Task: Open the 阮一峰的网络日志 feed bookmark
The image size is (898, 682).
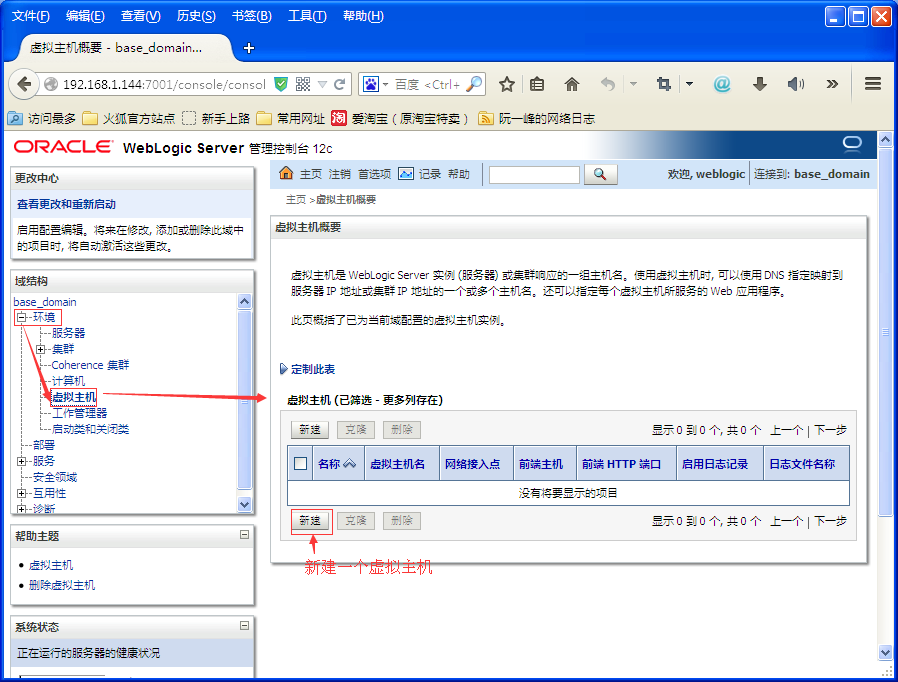Action: pyautogui.click(x=537, y=119)
